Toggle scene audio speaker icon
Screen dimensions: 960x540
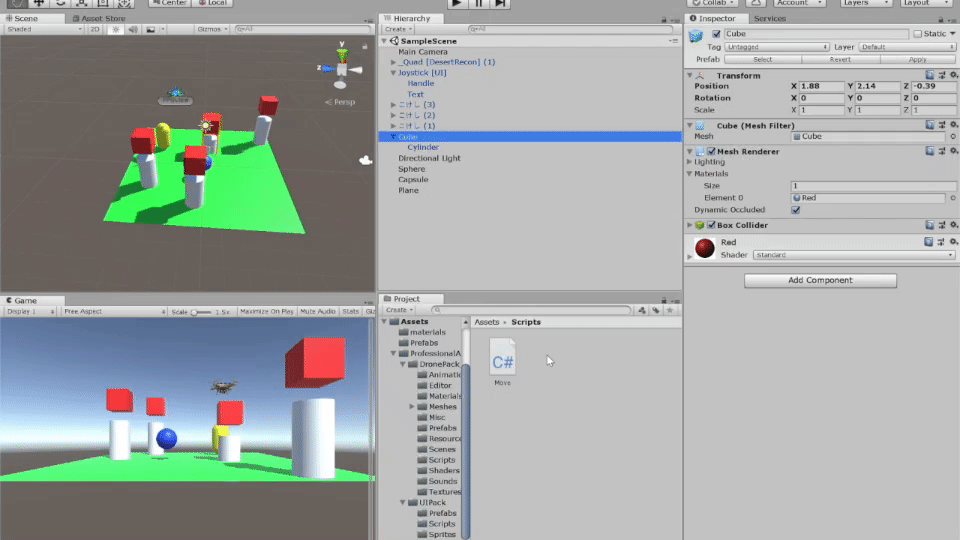(x=131, y=29)
